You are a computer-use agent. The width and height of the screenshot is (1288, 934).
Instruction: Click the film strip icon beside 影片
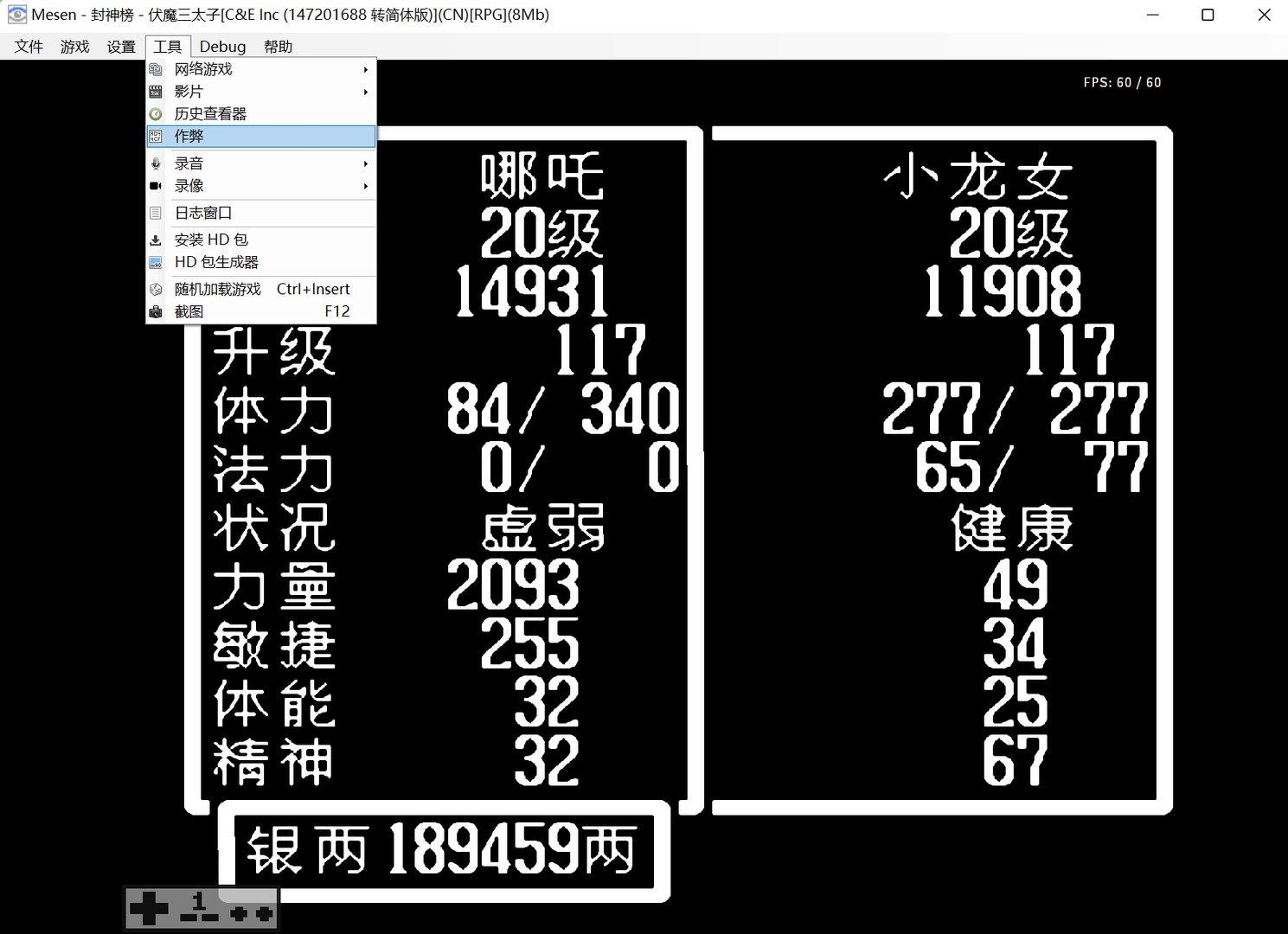pos(157,91)
